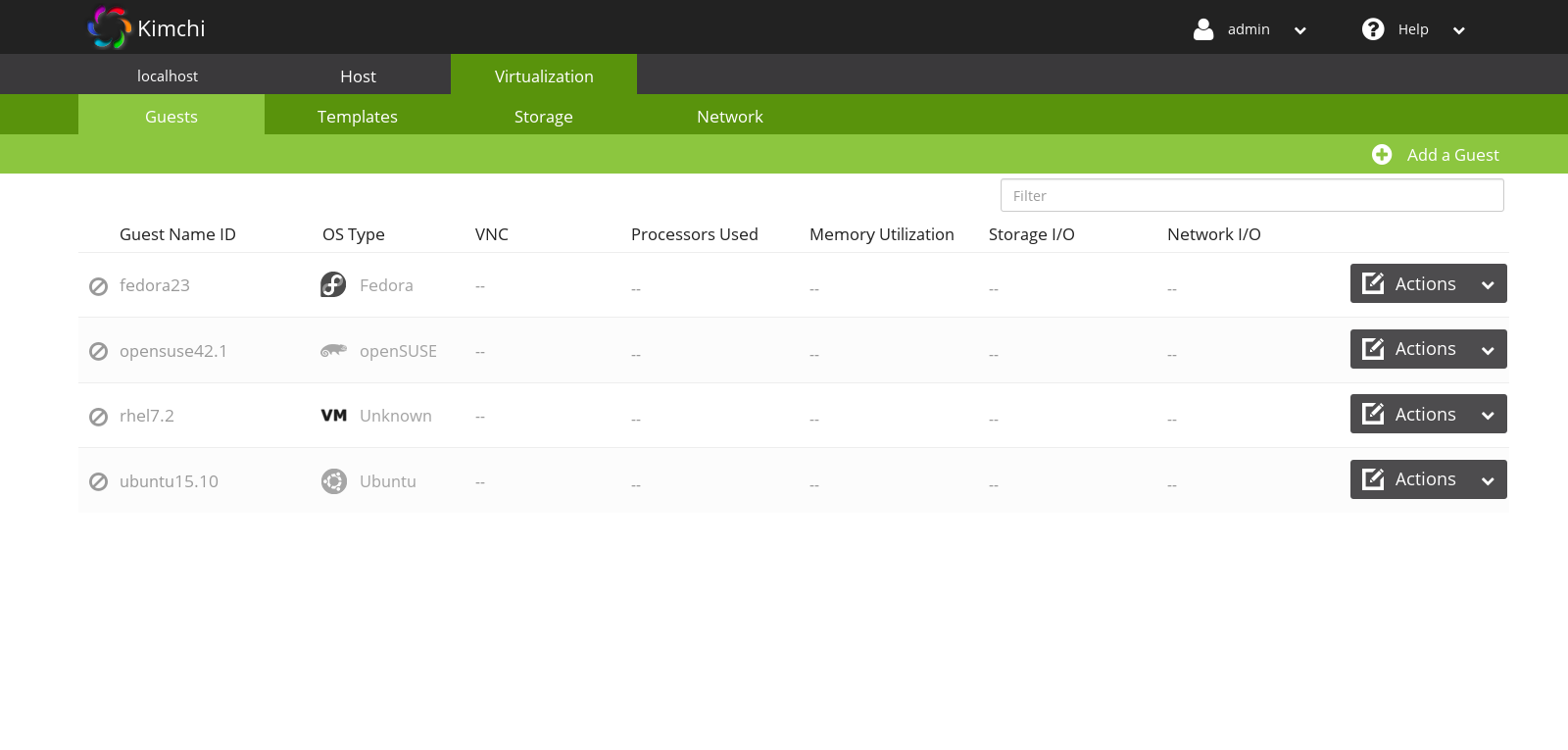
Task: Open the Host tab
Action: click(x=358, y=75)
